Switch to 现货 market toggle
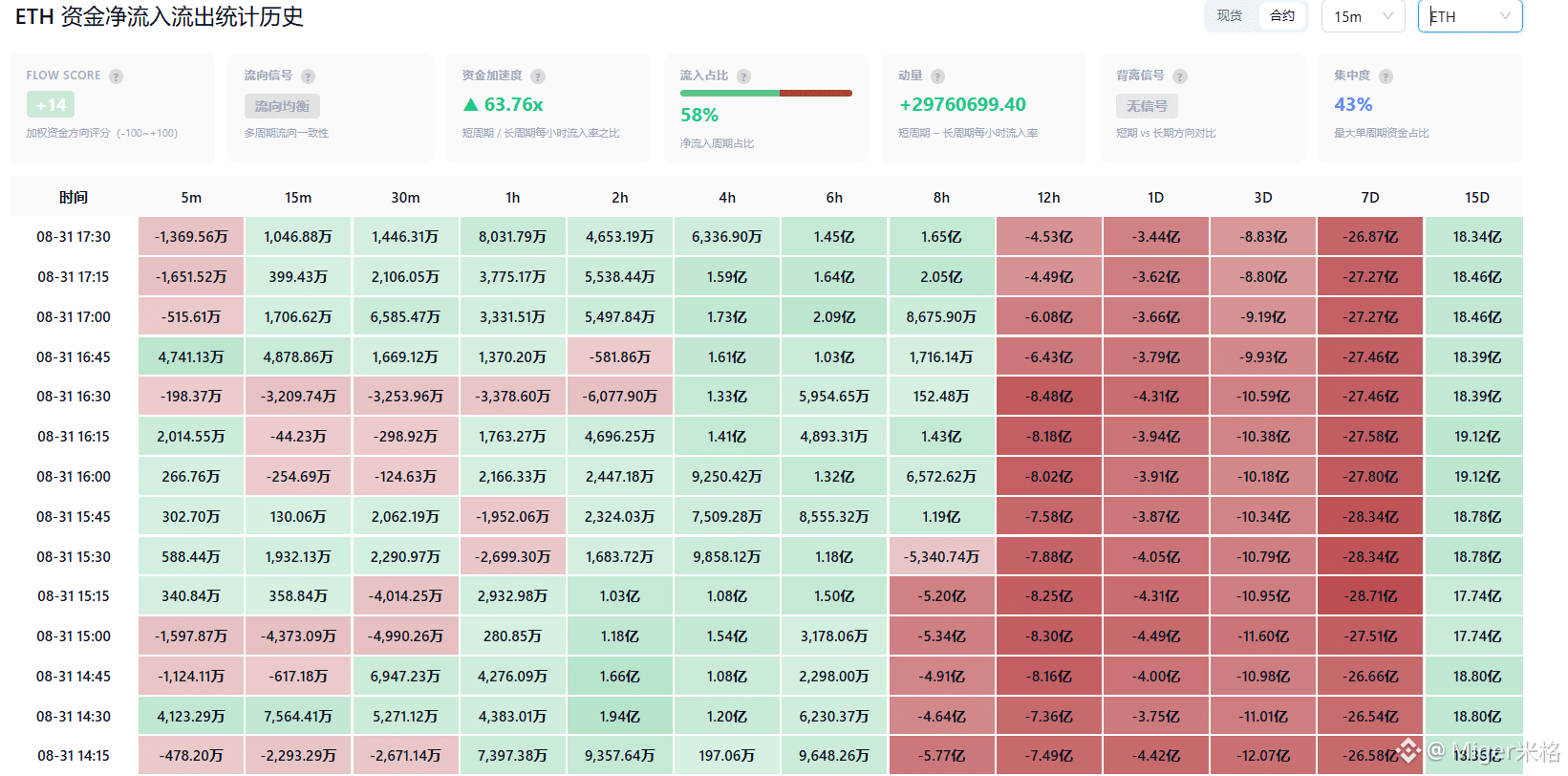The width and height of the screenshot is (1568, 776). 1230,16
